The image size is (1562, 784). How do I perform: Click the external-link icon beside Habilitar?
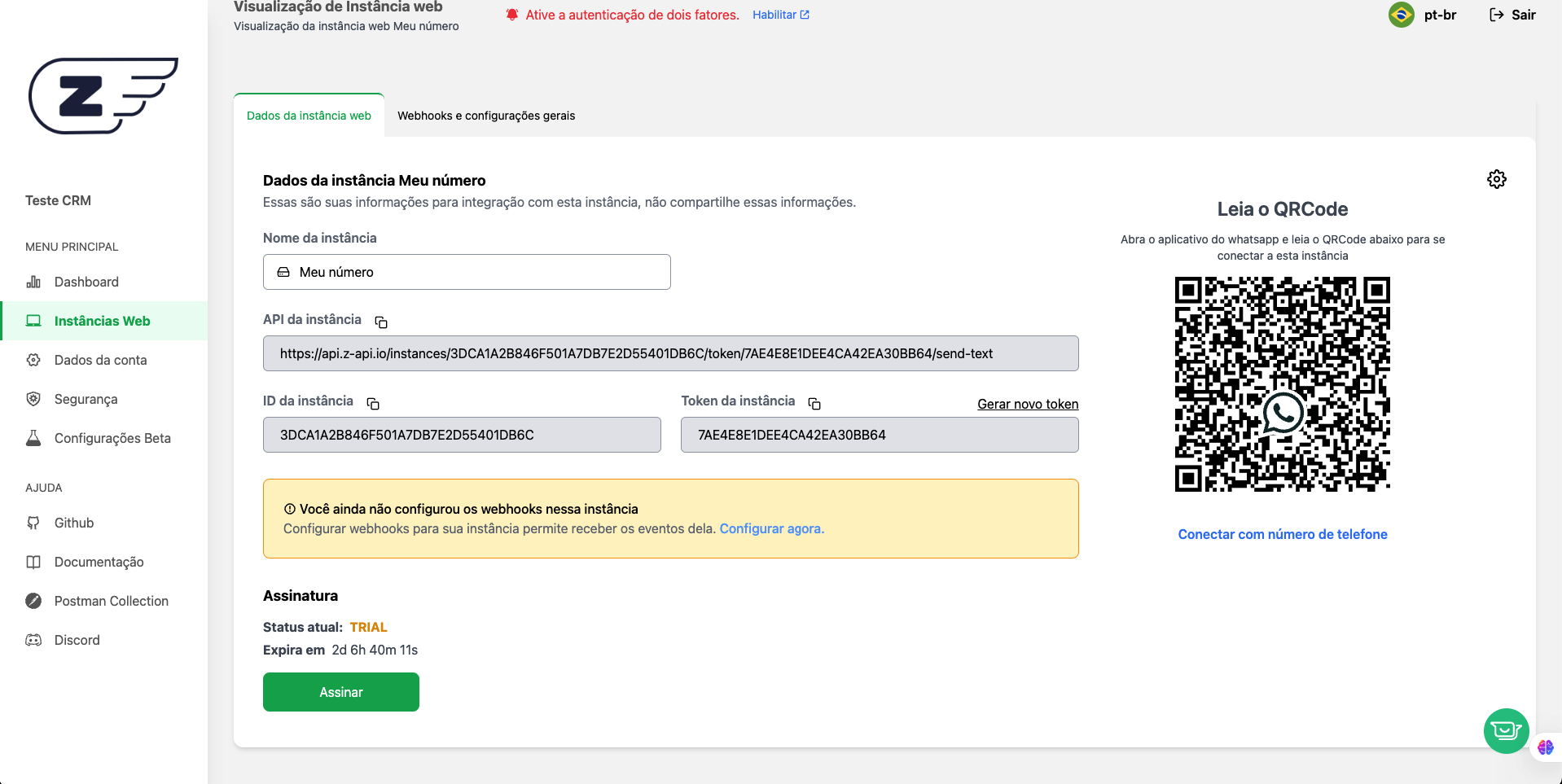point(805,15)
